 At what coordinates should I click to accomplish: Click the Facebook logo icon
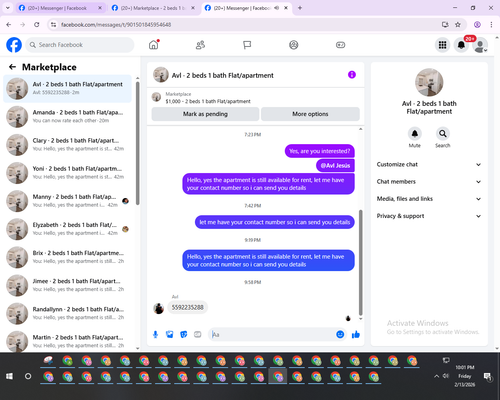[x=14, y=45]
